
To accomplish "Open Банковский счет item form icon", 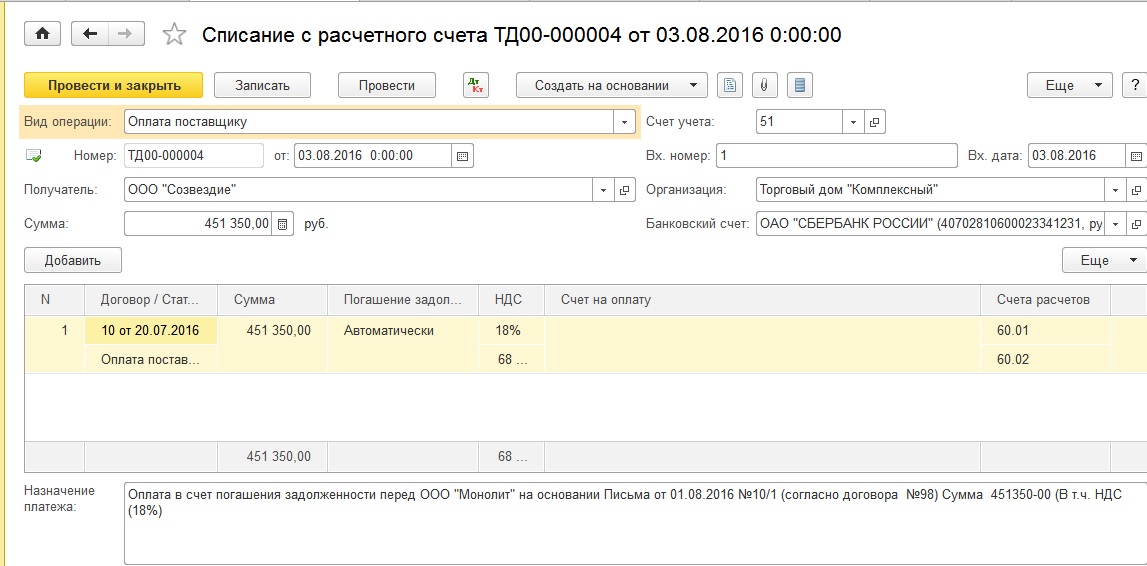I will click(1136, 224).
